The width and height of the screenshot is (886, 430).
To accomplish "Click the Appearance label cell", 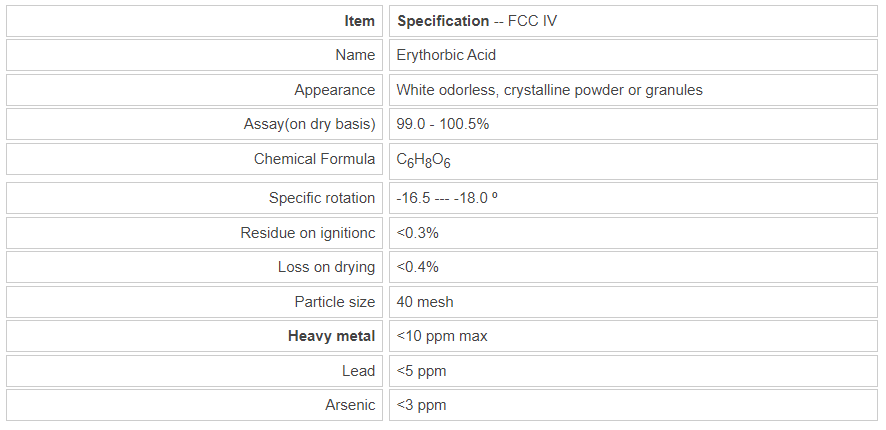I will (334, 90).
